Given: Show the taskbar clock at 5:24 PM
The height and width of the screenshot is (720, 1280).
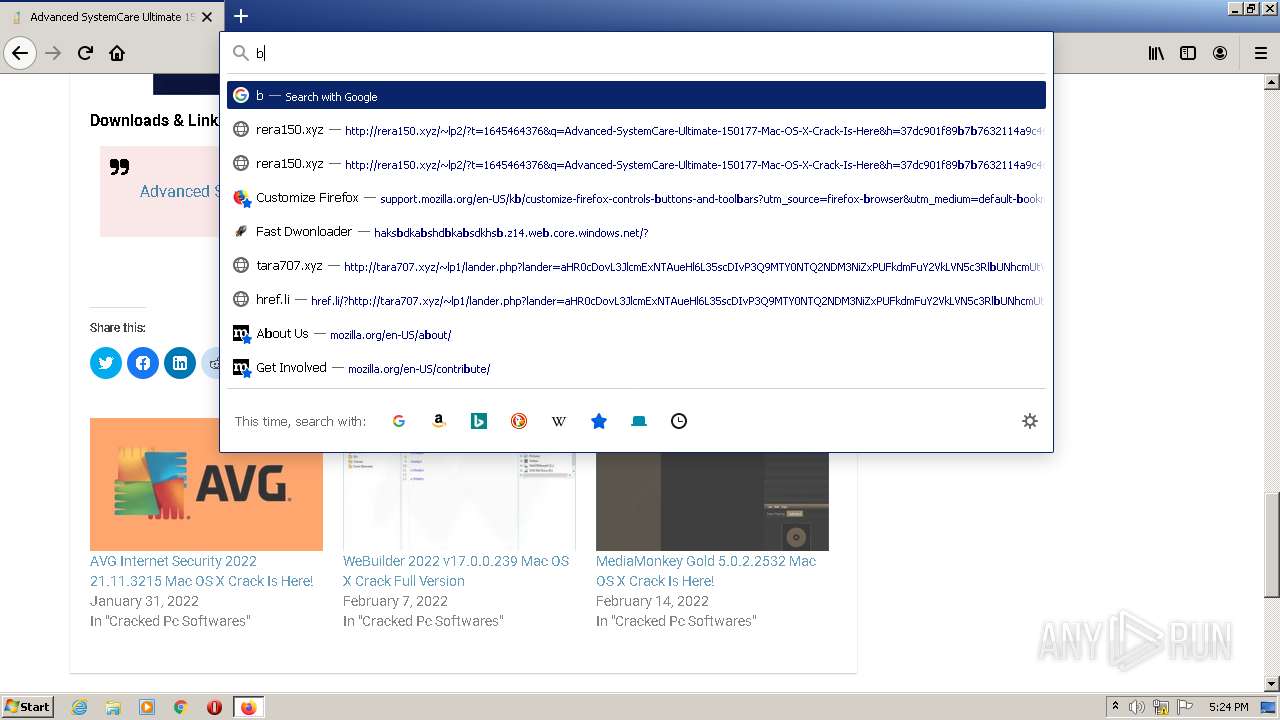Looking at the screenshot, I should coord(1228,707).
